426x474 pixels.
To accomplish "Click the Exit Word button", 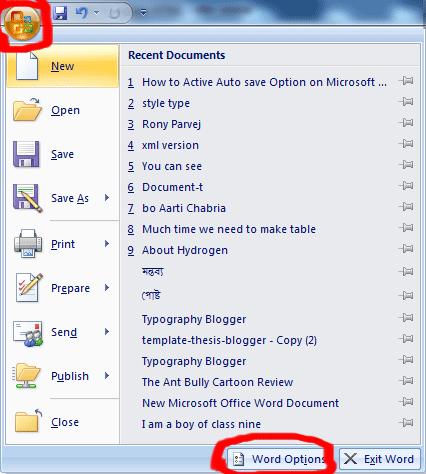I will pos(380,459).
